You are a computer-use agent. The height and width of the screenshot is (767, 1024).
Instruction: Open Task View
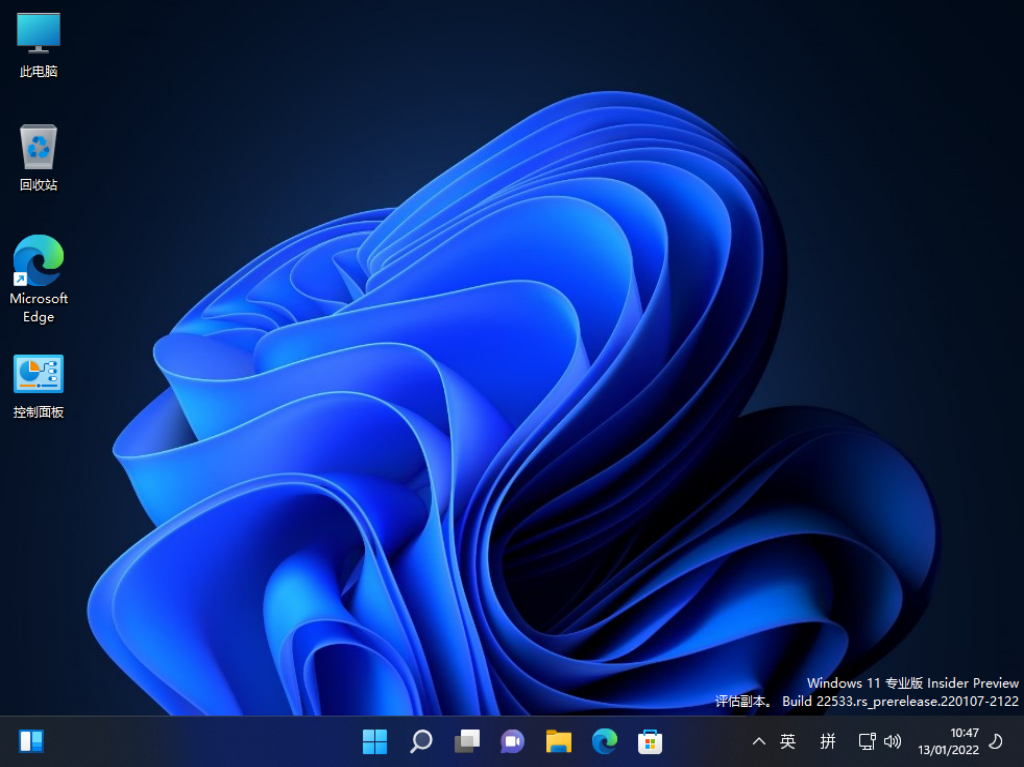tap(466, 742)
